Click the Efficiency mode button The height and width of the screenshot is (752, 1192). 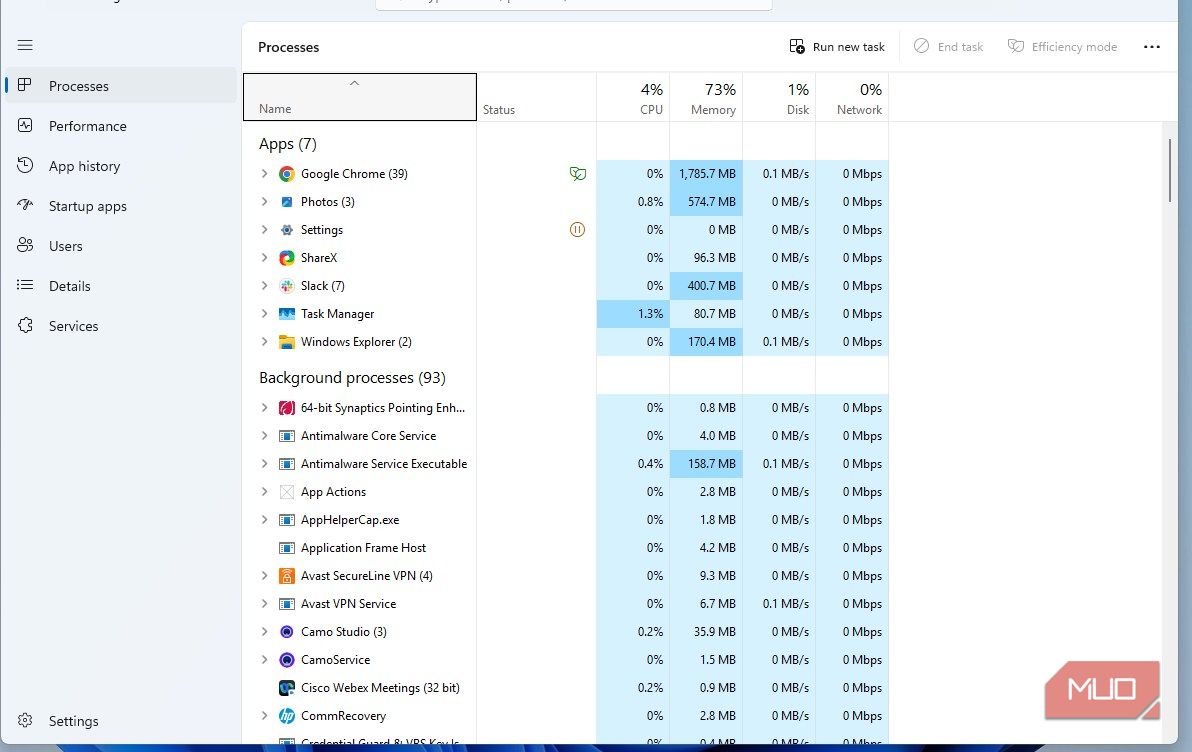click(1062, 46)
